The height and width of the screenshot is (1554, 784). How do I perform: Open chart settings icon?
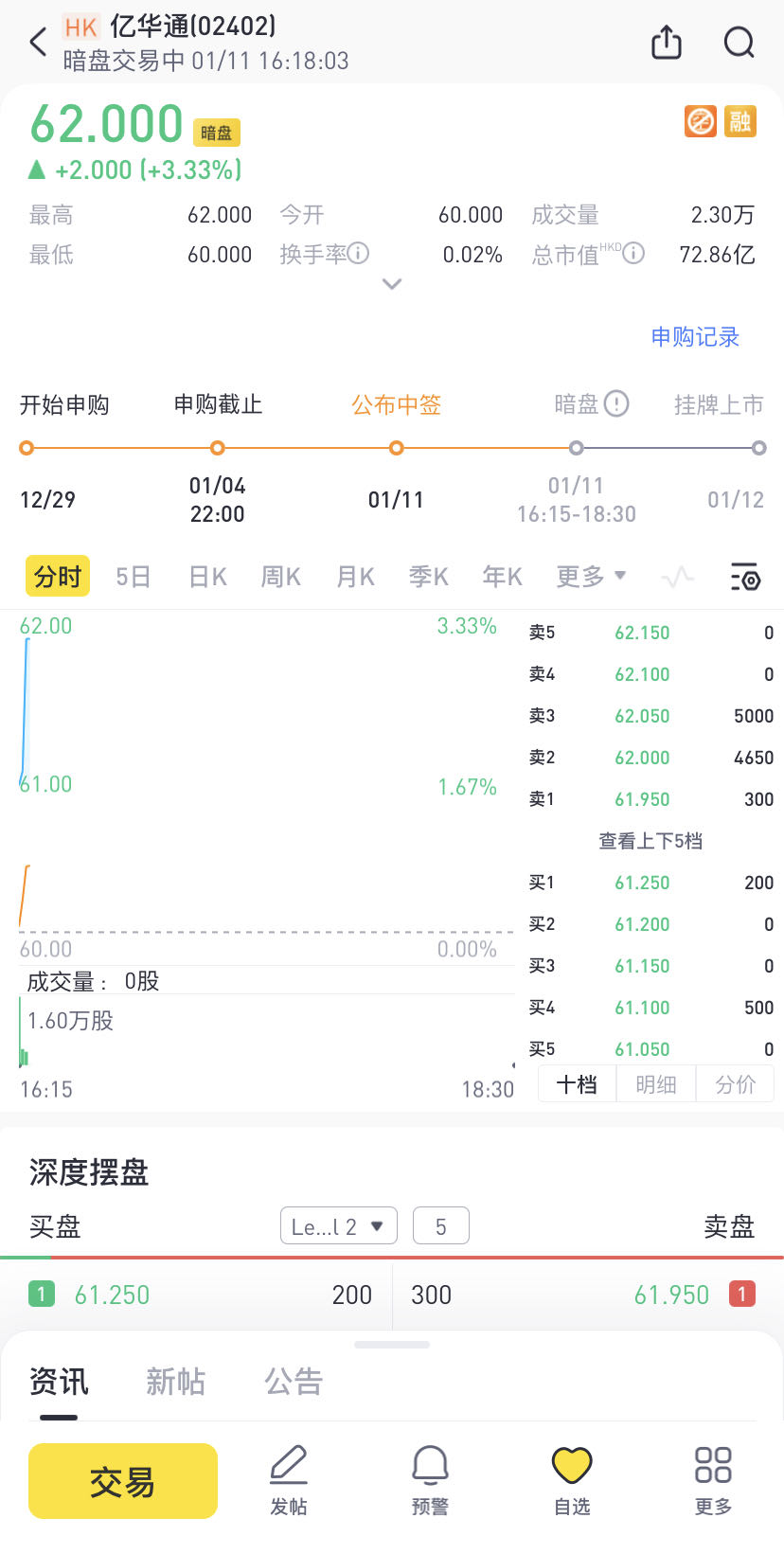click(x=745, y=577)
